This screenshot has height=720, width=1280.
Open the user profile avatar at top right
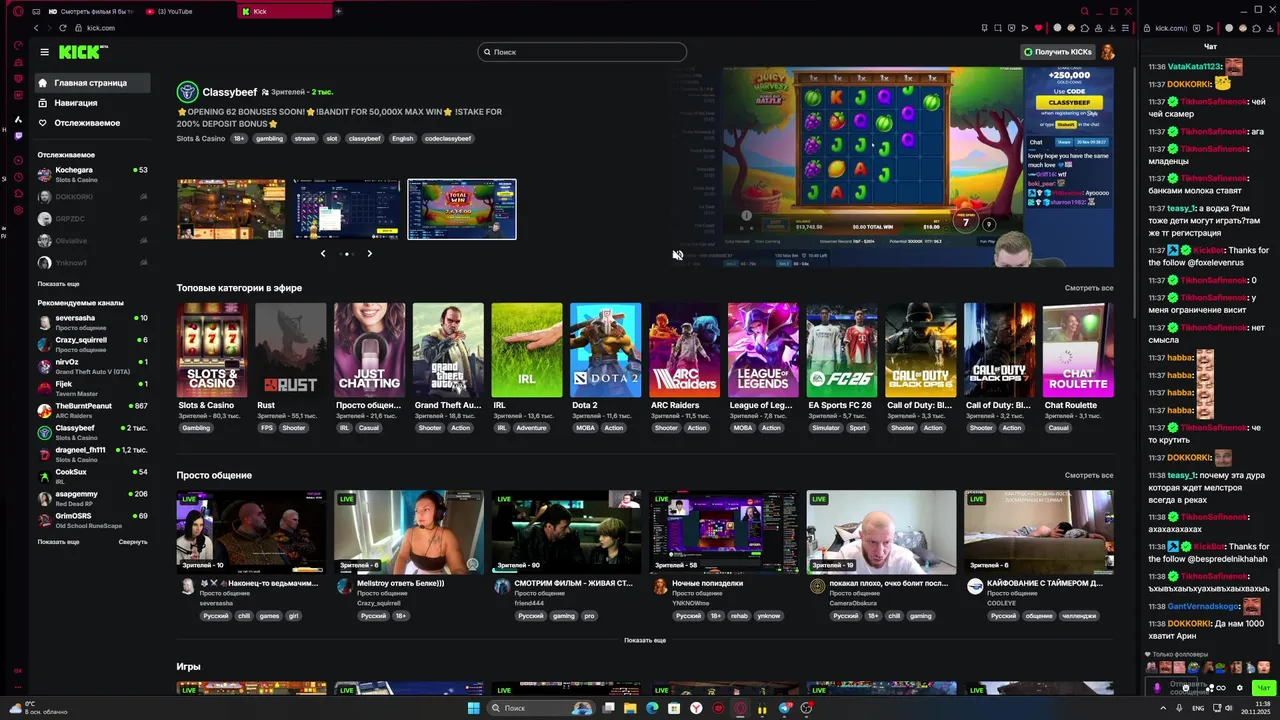pos(1107,52)
